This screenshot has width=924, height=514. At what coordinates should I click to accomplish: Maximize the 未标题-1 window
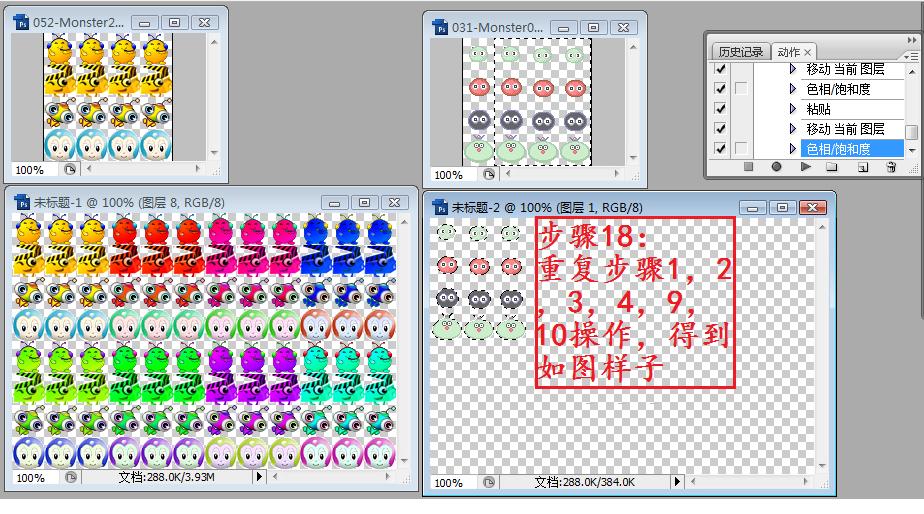tap(364, 203)
